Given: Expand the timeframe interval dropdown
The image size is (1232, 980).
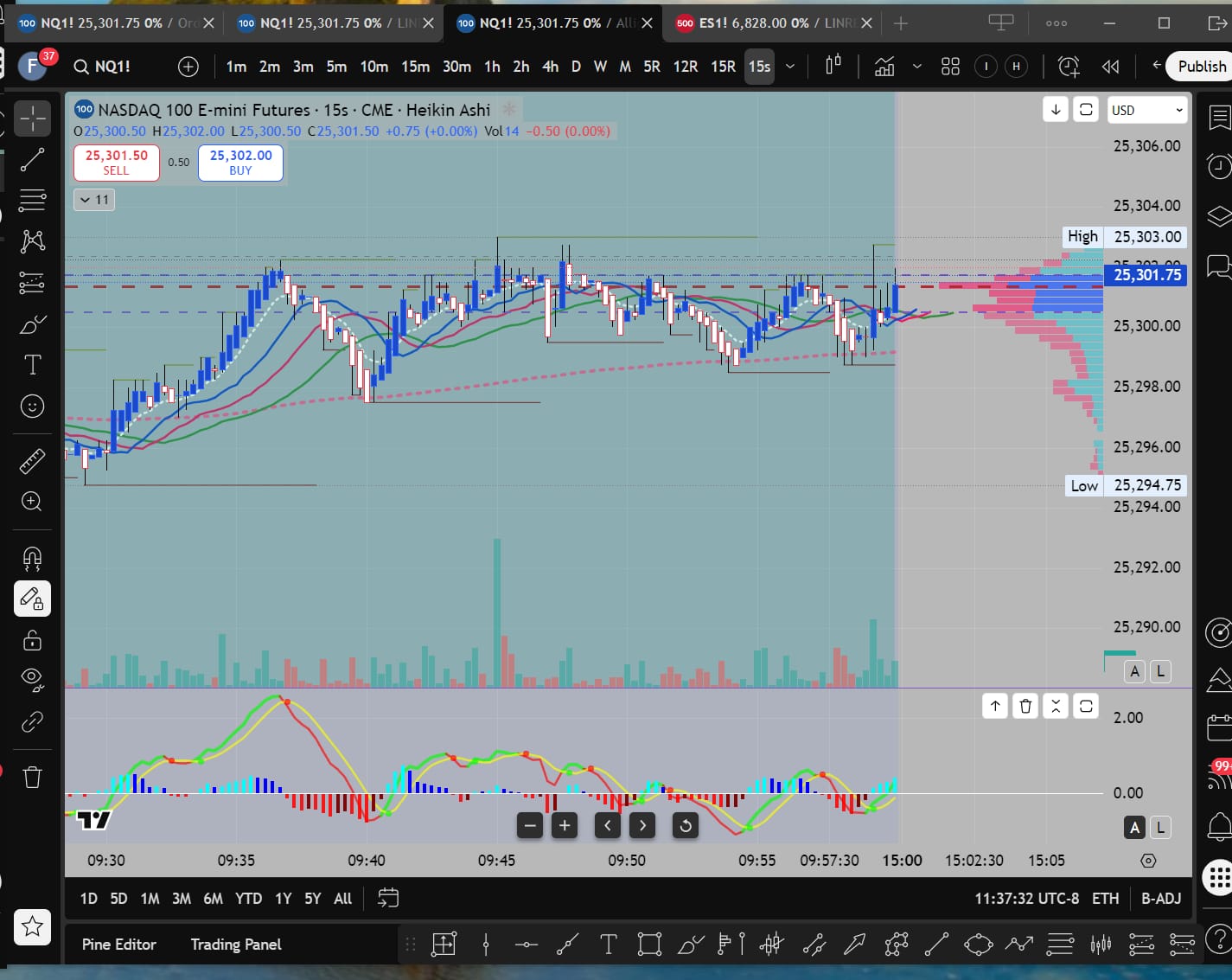Looking at the screenshot, I should 790,67.
